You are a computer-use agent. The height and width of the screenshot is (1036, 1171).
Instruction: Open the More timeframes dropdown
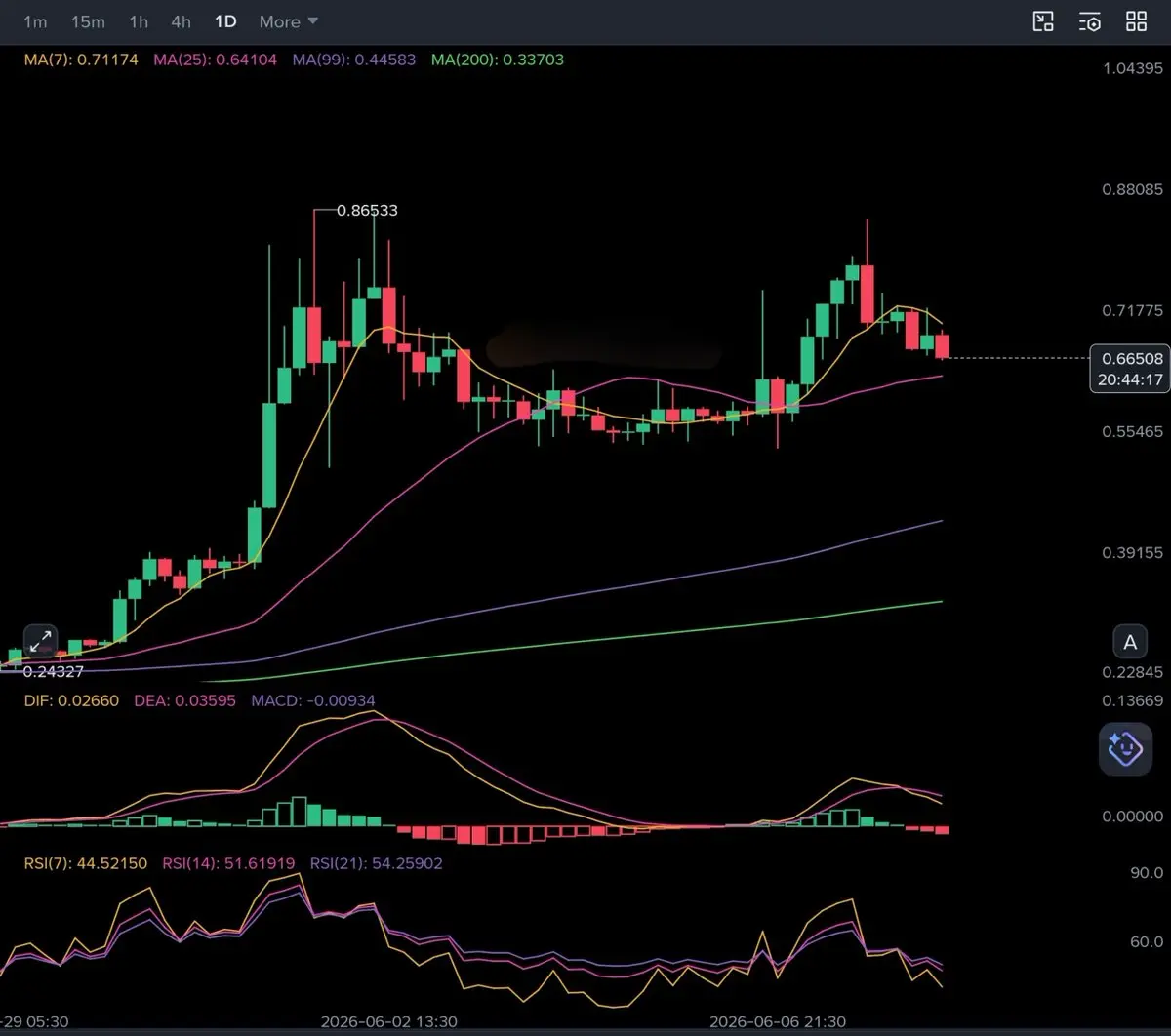click(289, 21)
